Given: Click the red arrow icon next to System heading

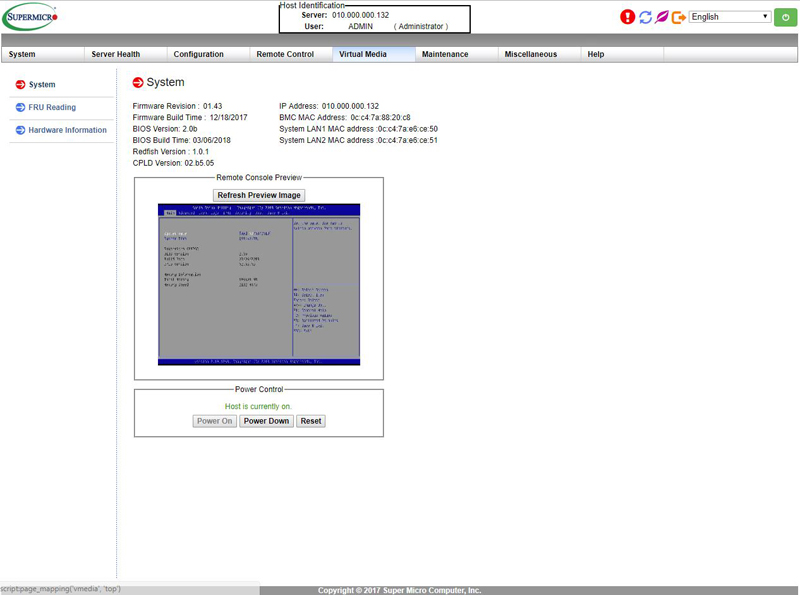Looking at the screenshot, I should tap(138, 82).
